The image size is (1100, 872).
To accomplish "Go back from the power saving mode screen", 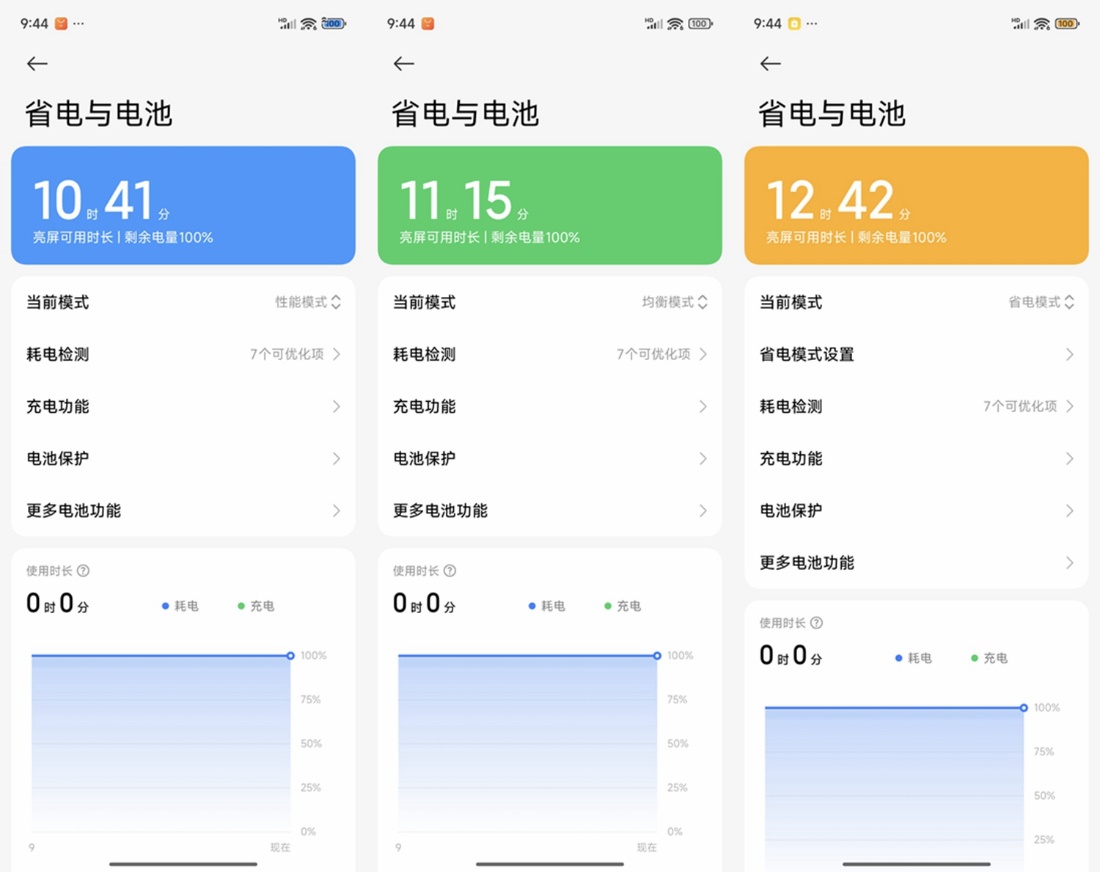I will 770,64.
